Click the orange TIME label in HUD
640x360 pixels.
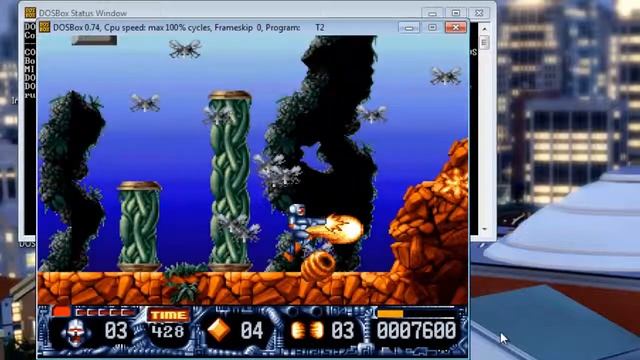click(169, 315)
